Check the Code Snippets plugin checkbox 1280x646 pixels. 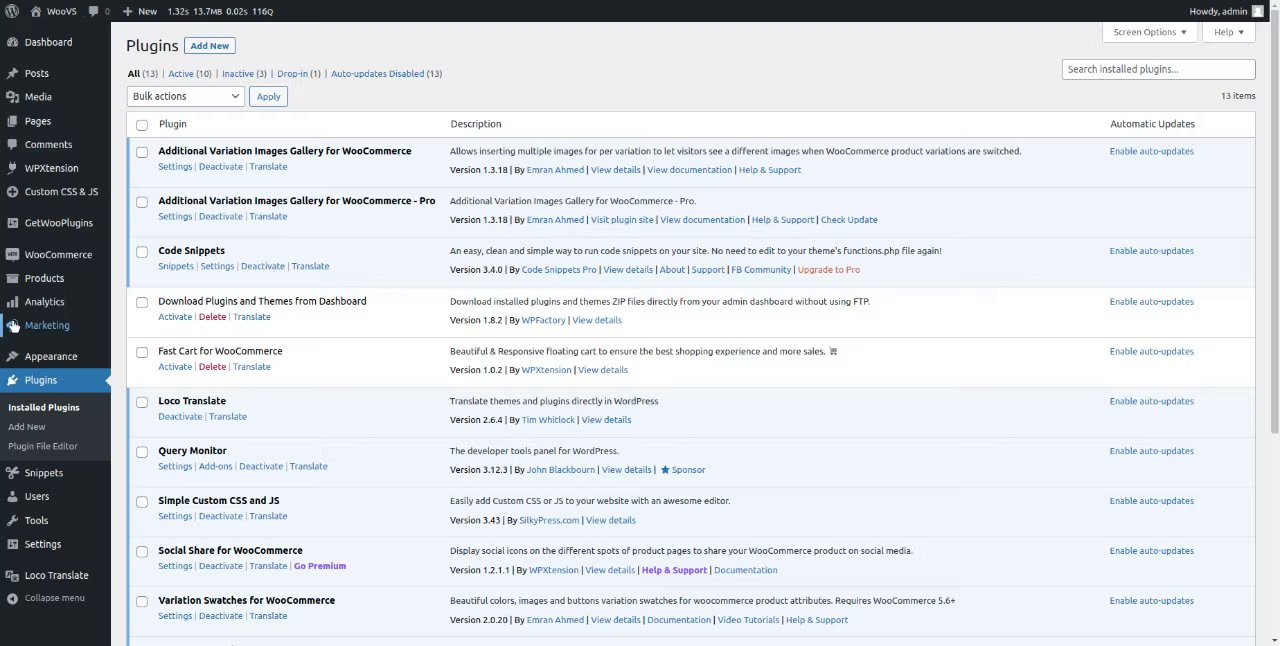[142, 252]
